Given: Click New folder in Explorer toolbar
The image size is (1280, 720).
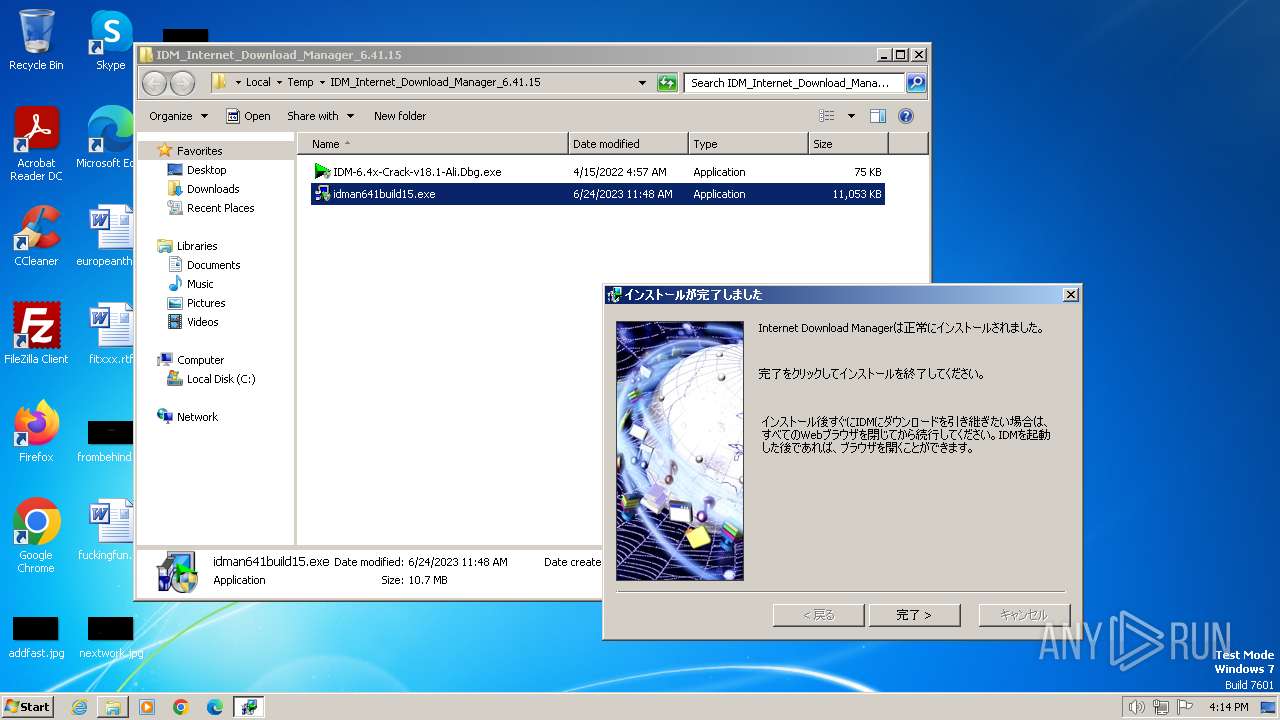Looking at the screenshot, I should pos(400,116).
